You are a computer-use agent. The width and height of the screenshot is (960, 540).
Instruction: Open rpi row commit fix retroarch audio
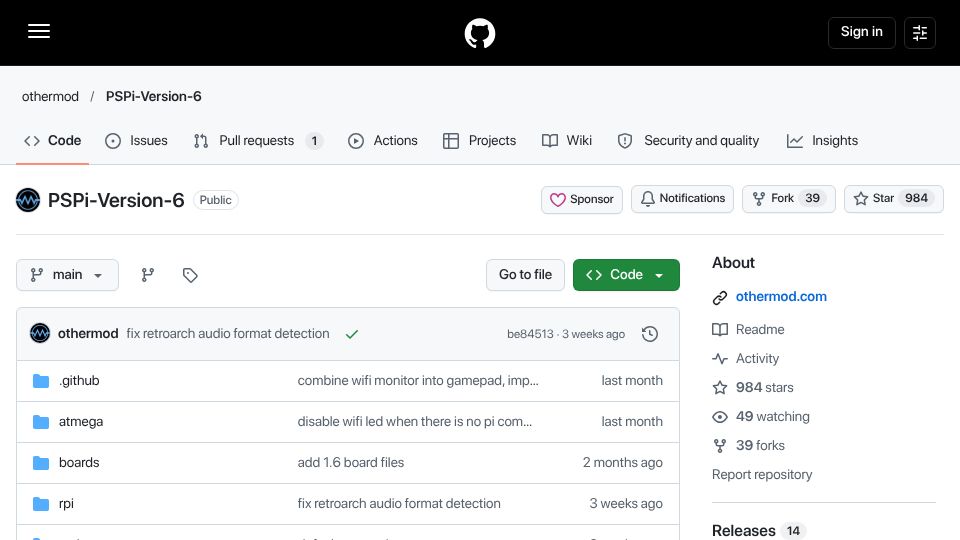coord(399,504)
